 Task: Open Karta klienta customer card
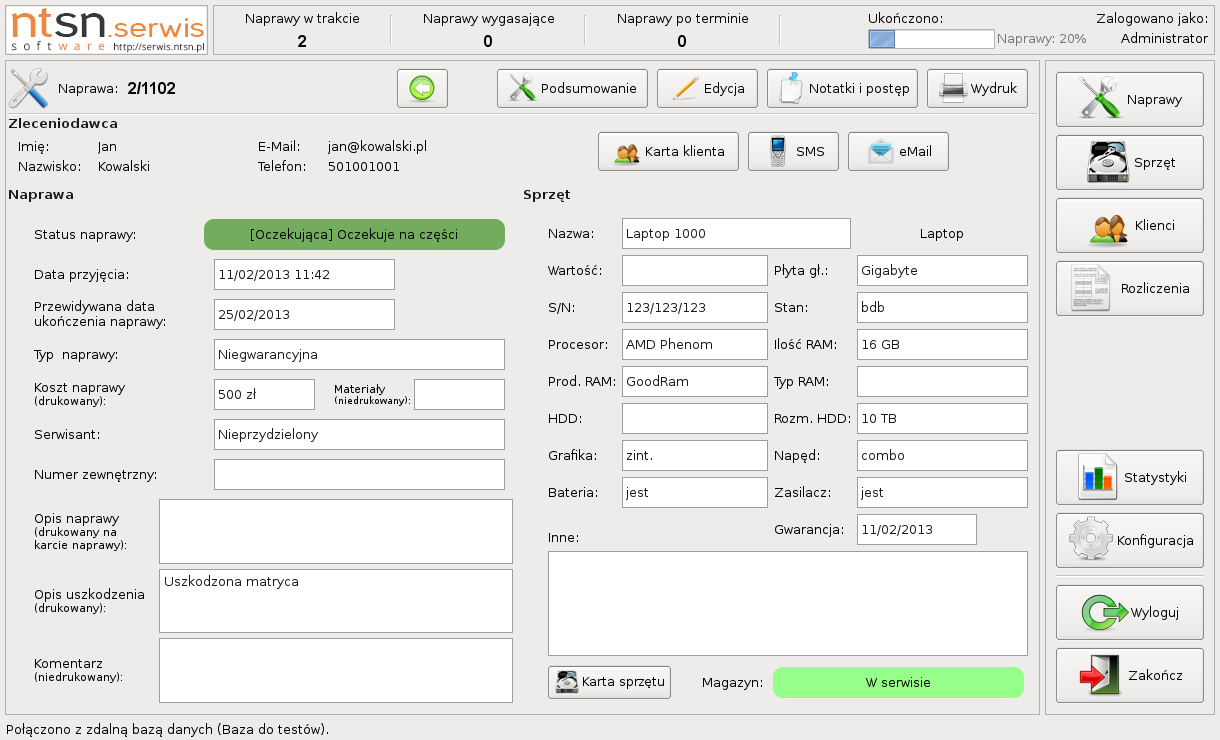[668, 151]
